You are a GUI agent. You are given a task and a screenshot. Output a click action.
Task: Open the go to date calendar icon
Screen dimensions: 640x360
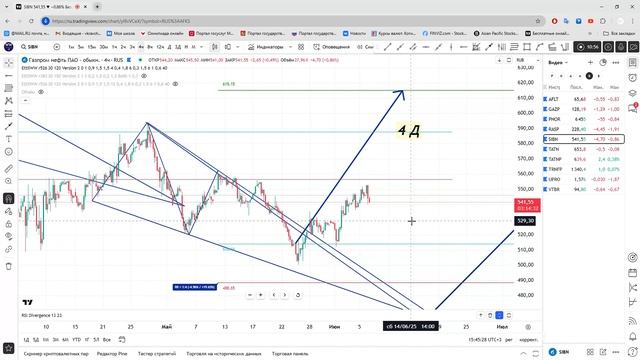click(122, 340)
